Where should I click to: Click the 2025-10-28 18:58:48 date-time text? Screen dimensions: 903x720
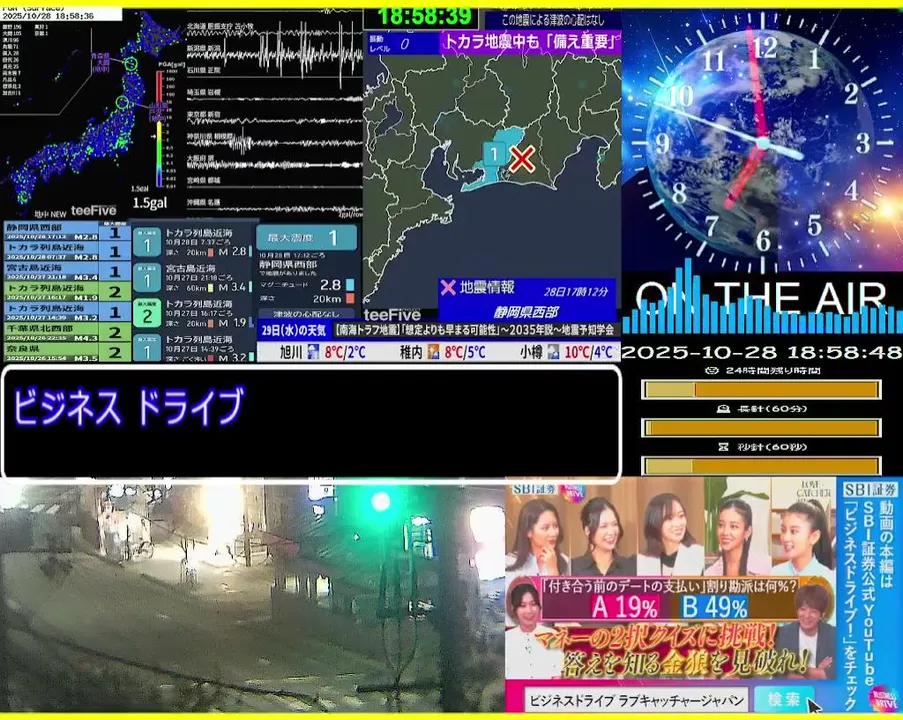(x=762, y=353)
